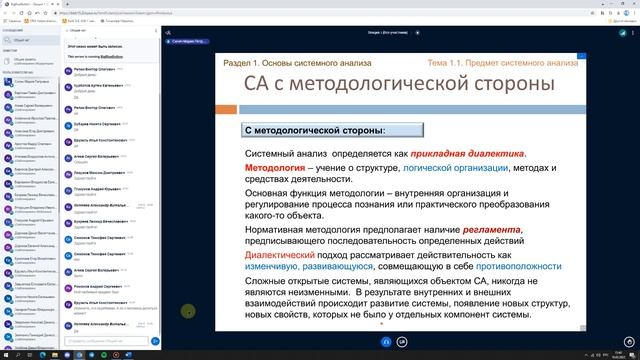Open the BigBlueButton options menu
The width and height of the screenshot is (640, 360).
tap(633, 33)
